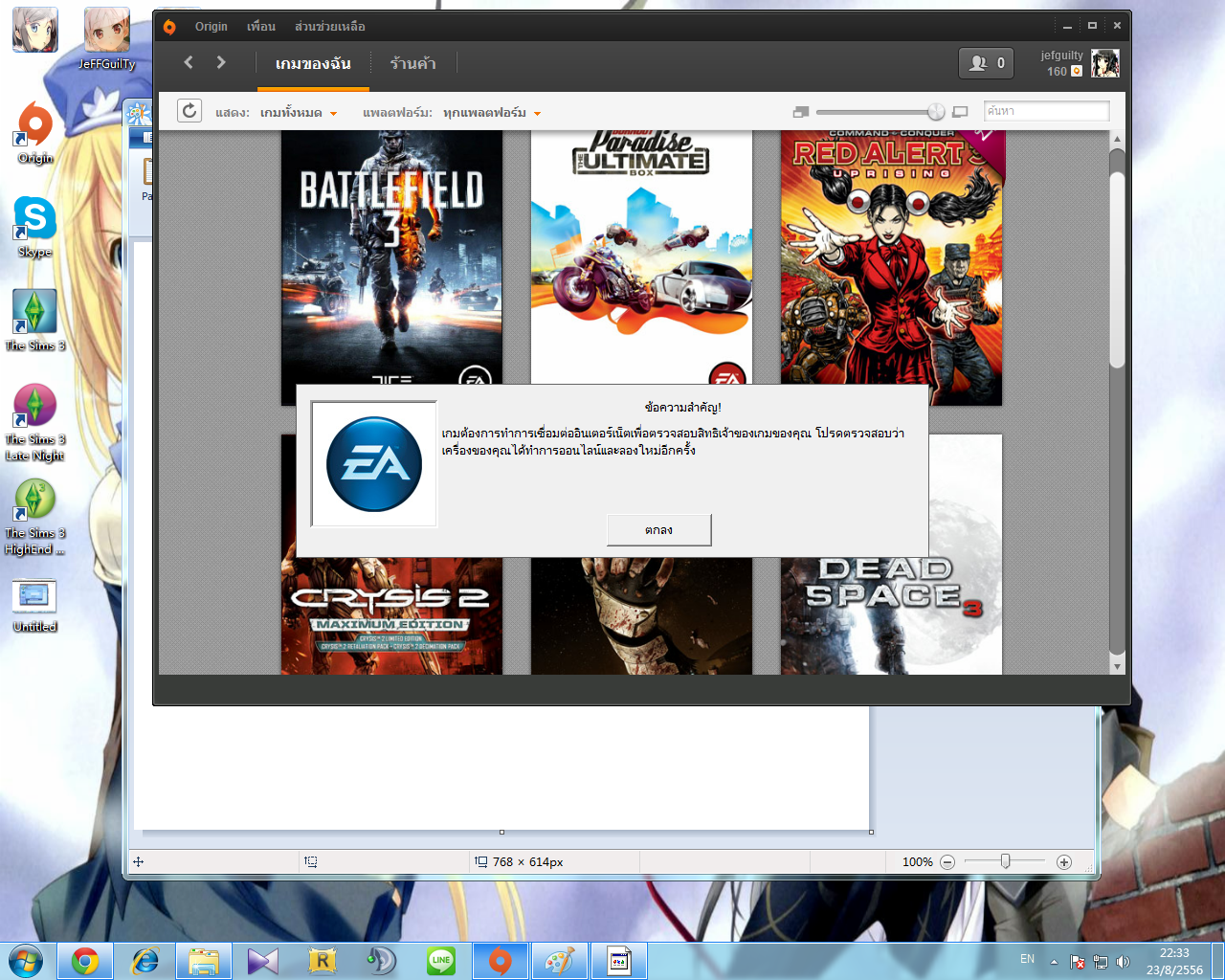The width and height of the screenshot is (1225, 980).
Task: Select the Dead Space 3 cover
Action: (891, 615)
